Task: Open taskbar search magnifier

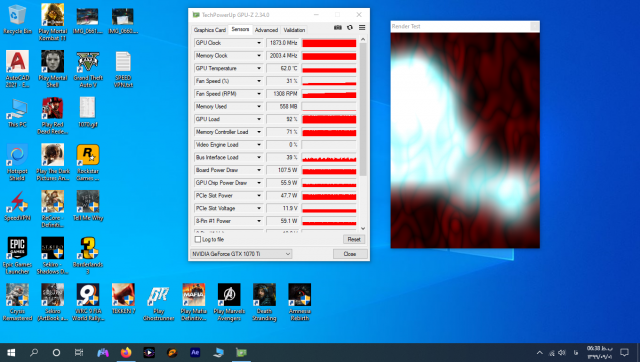Action: point(34,353)
